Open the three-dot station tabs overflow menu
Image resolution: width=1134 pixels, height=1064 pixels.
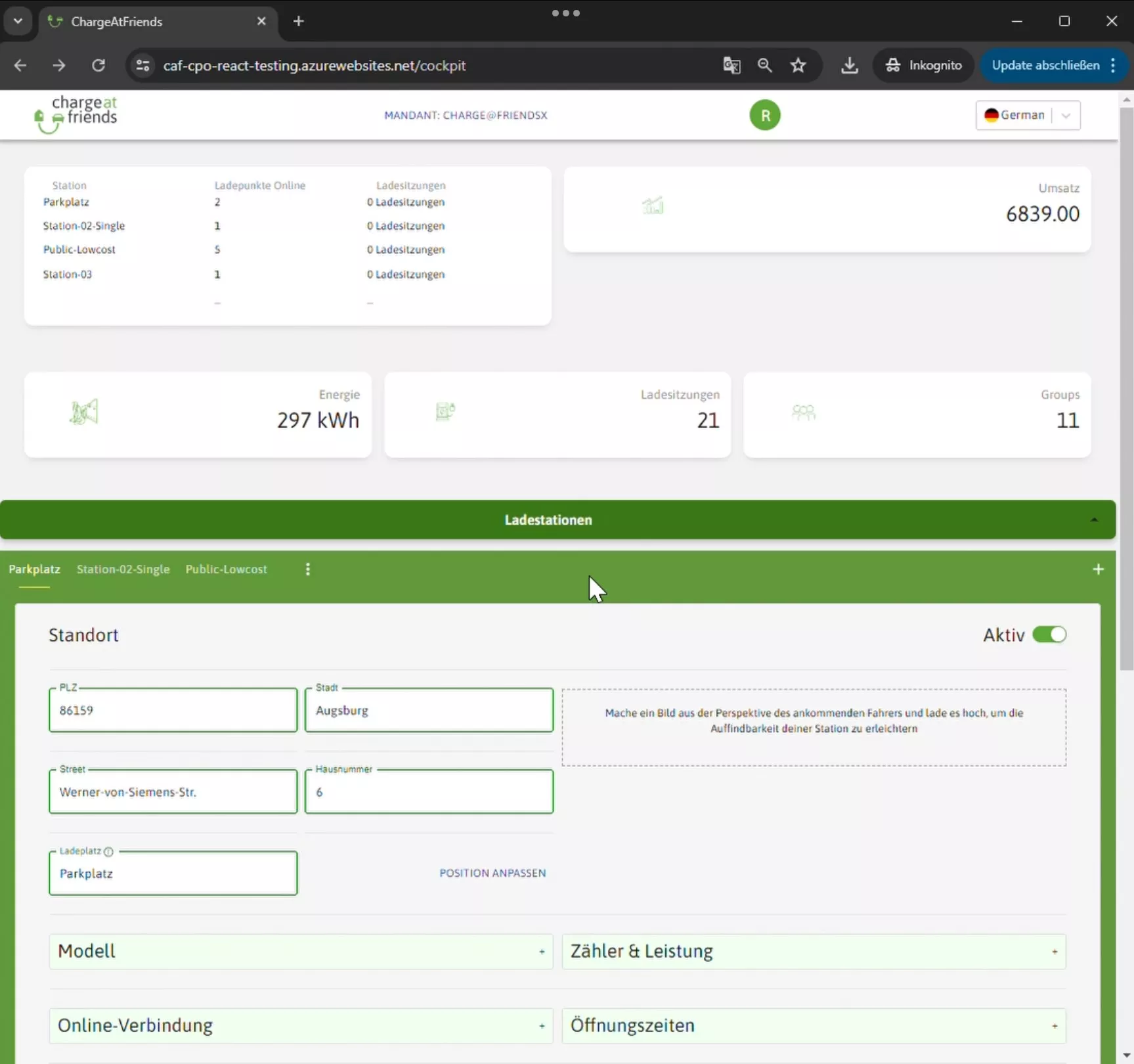tap(307, 569)
